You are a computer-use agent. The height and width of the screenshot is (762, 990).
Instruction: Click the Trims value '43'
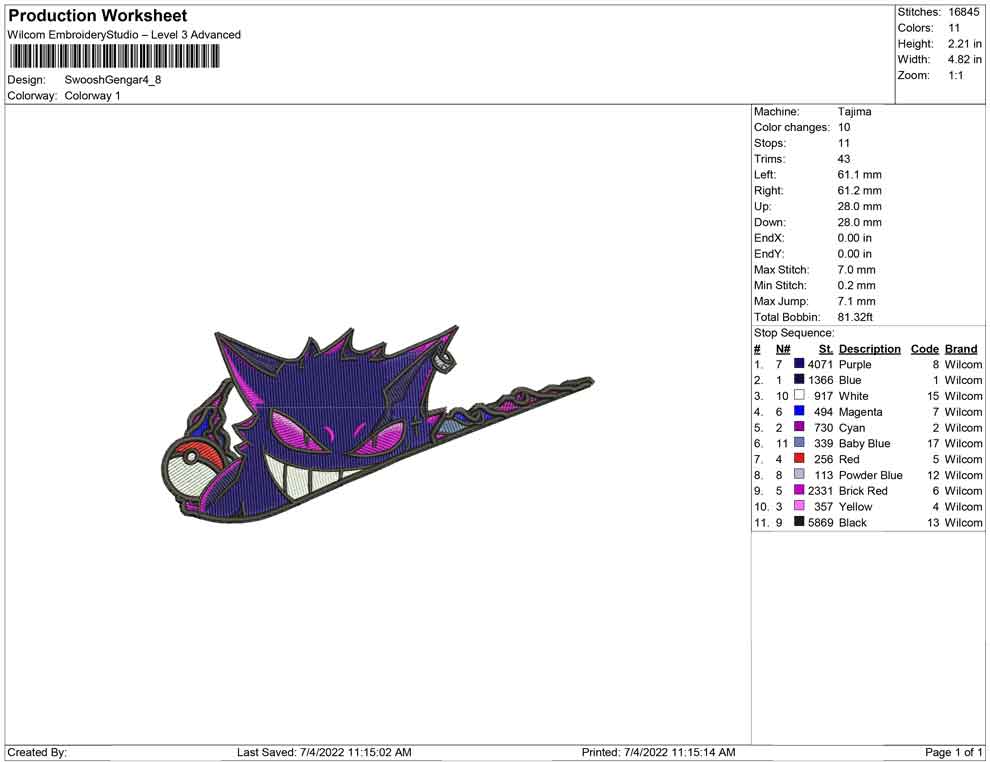pos(844,159)
